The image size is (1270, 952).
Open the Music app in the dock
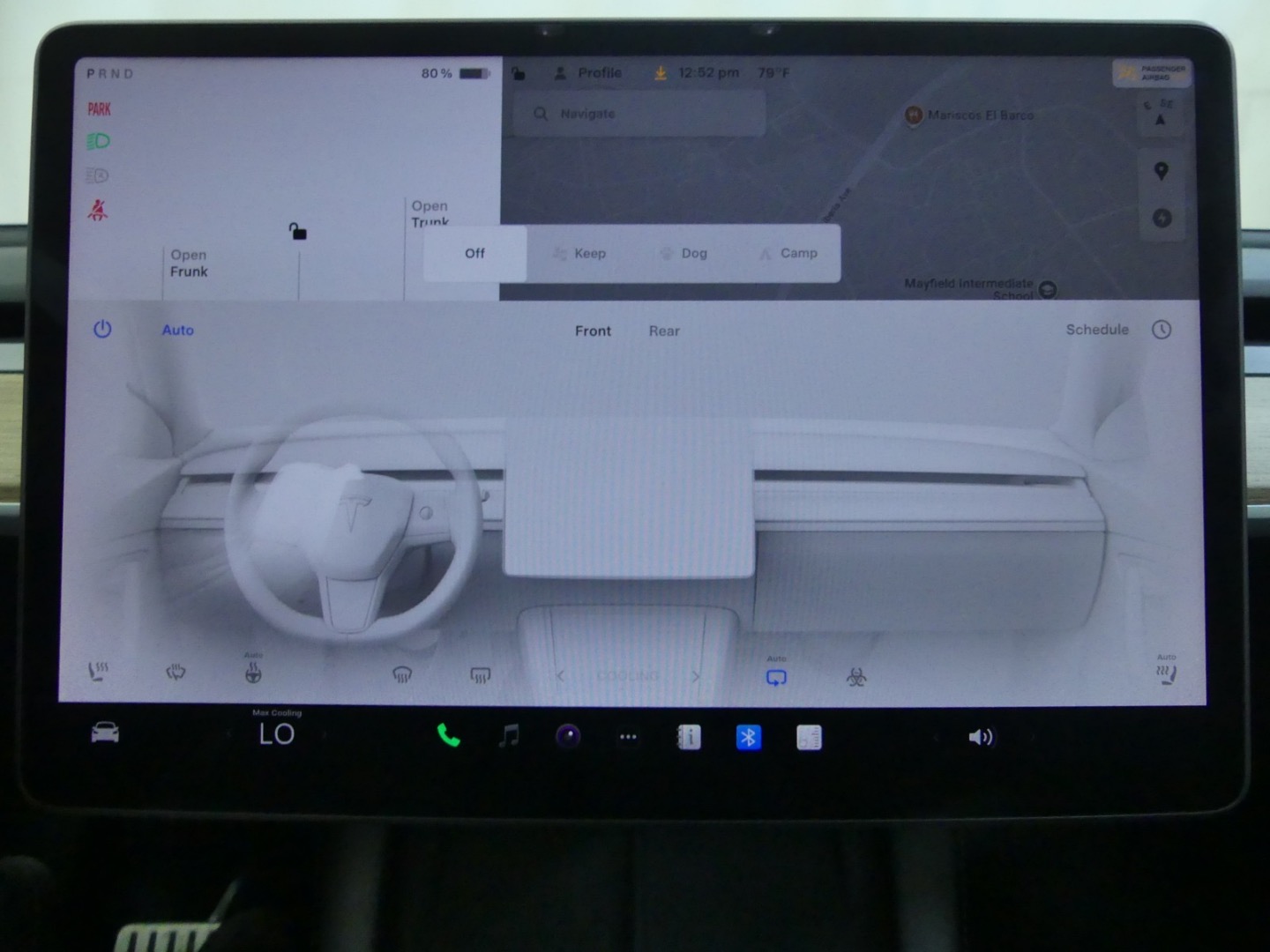[x=509, y=736]
